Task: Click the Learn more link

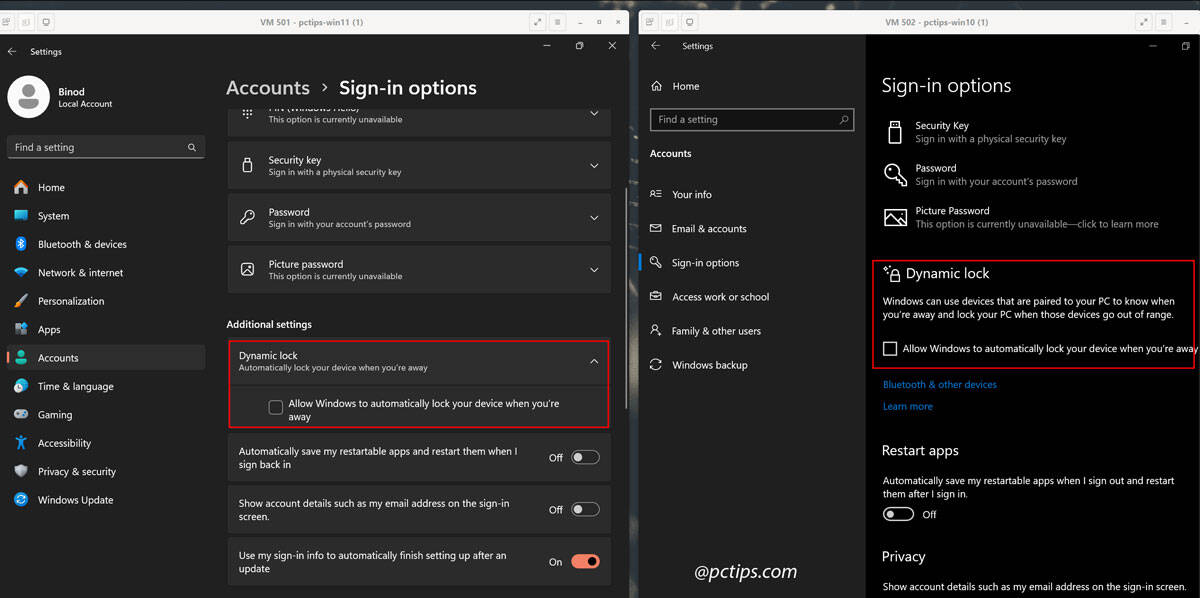Action: click(x=907, y=405)
